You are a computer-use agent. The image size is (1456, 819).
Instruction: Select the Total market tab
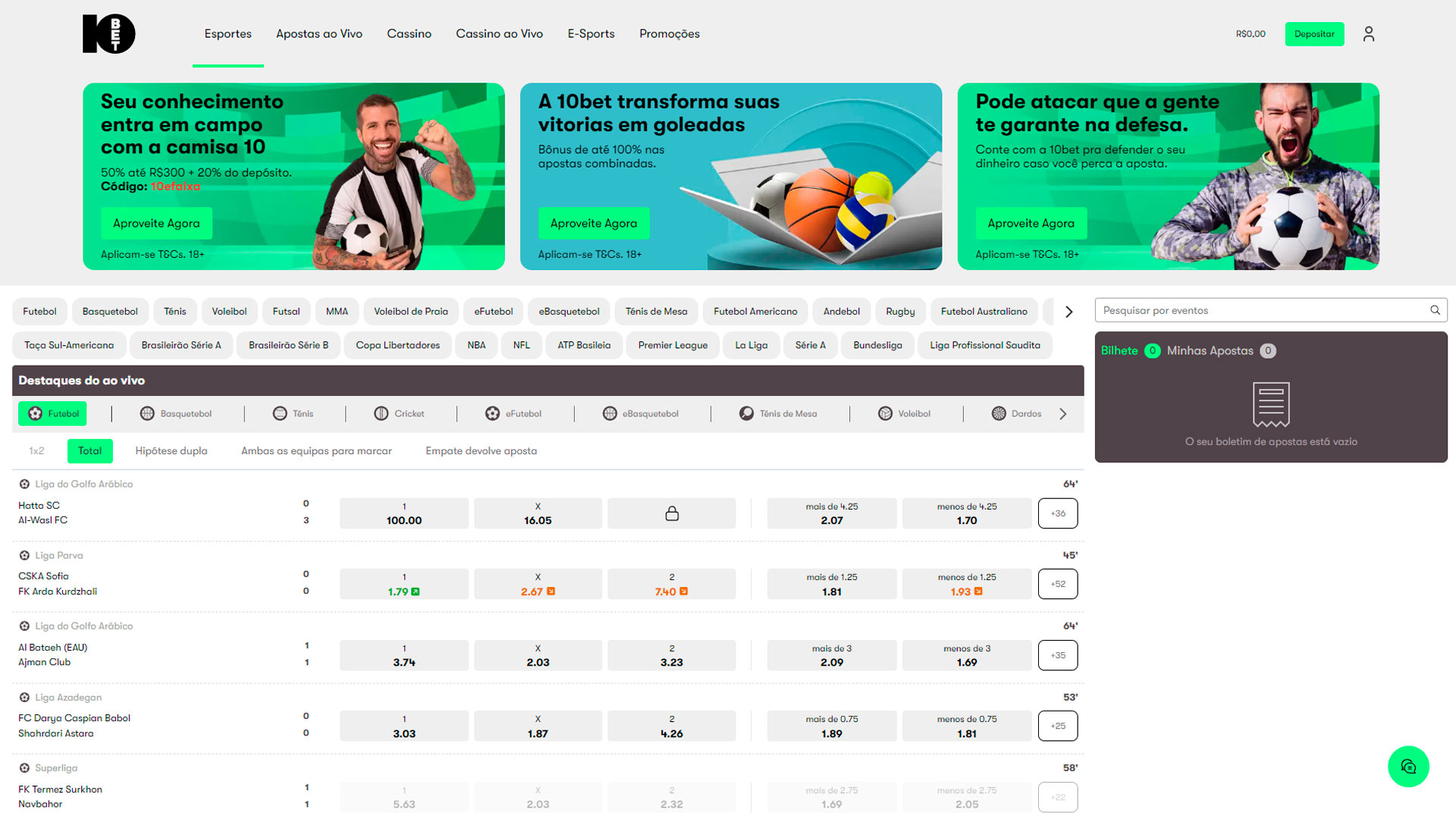tap(89, 451)
